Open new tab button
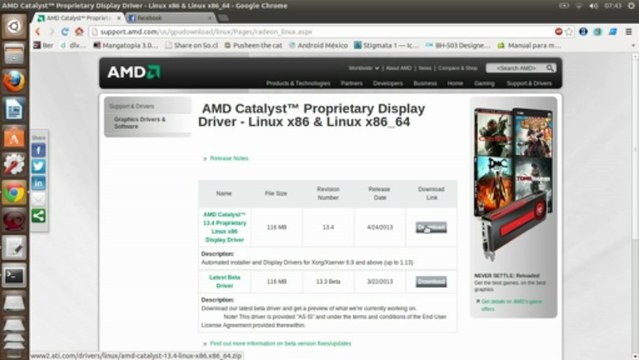Image resolution: width=639 pixels, height=360 pixels. coord(223,18)
